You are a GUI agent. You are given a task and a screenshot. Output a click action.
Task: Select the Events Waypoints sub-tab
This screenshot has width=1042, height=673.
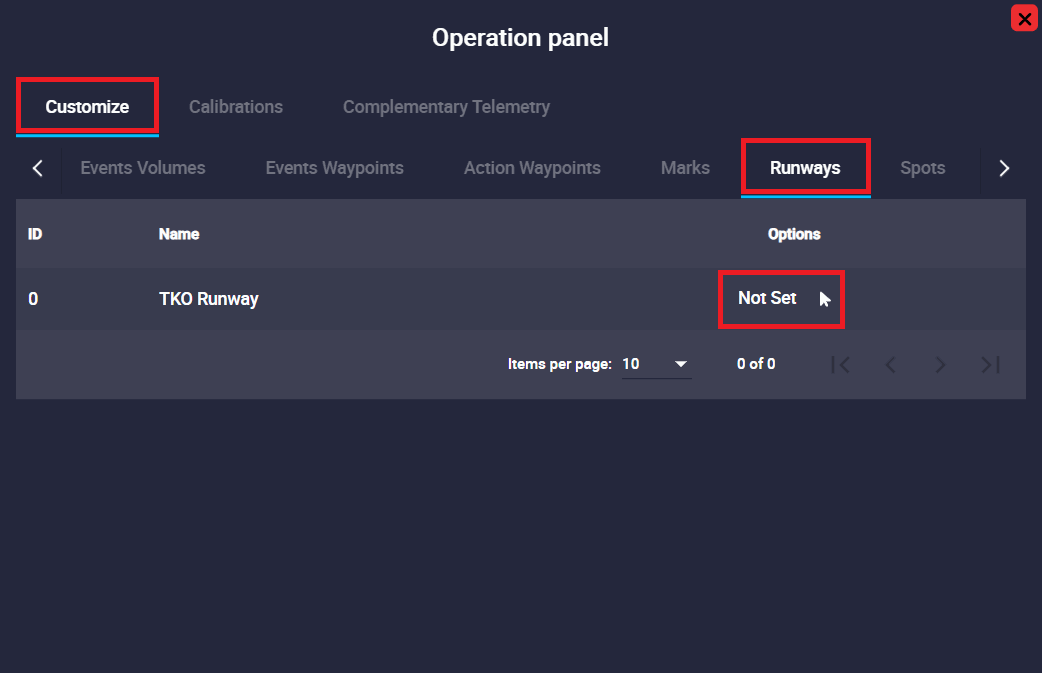click(334, 168)
